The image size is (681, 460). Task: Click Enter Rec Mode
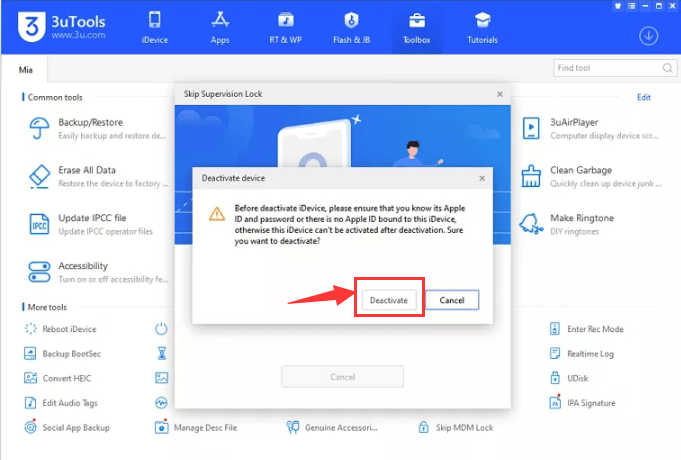coord(586,329)
